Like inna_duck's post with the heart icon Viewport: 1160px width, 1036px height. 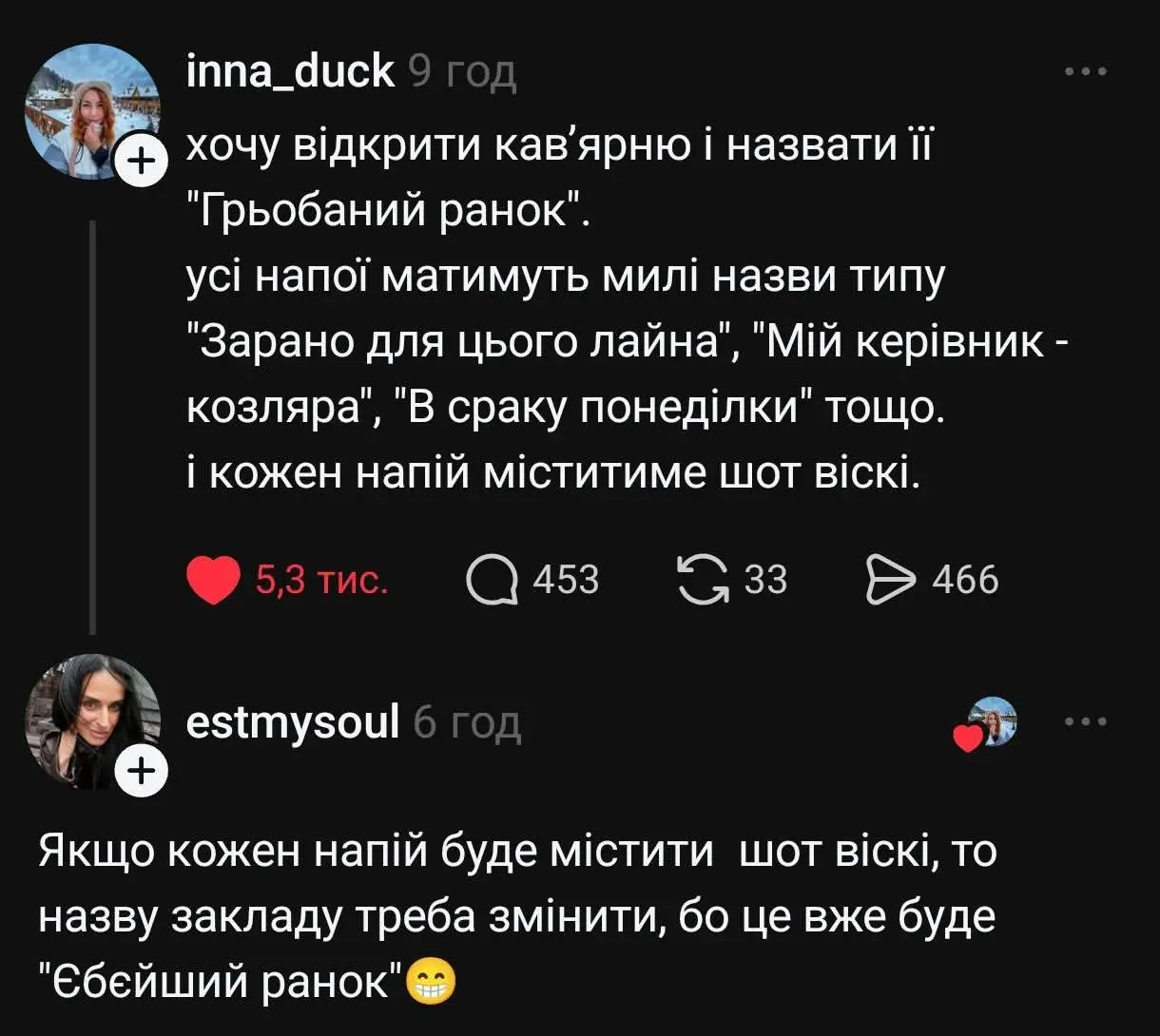213,579
